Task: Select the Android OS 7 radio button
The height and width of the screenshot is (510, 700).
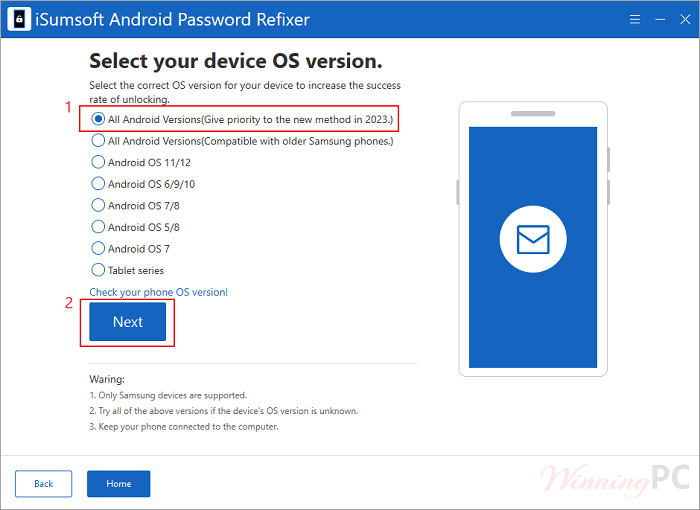Action: (98, 248)
